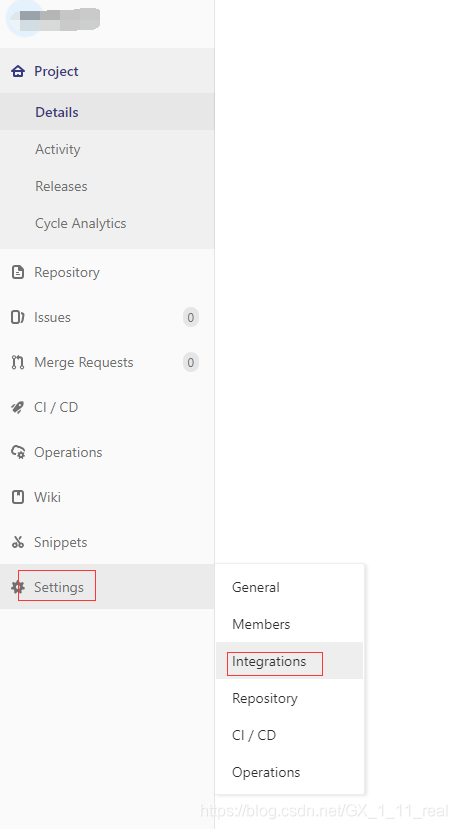This screenshot has width=457, height=829.
Task: Open the sidebar Operations section
Action: coord(68,452)
